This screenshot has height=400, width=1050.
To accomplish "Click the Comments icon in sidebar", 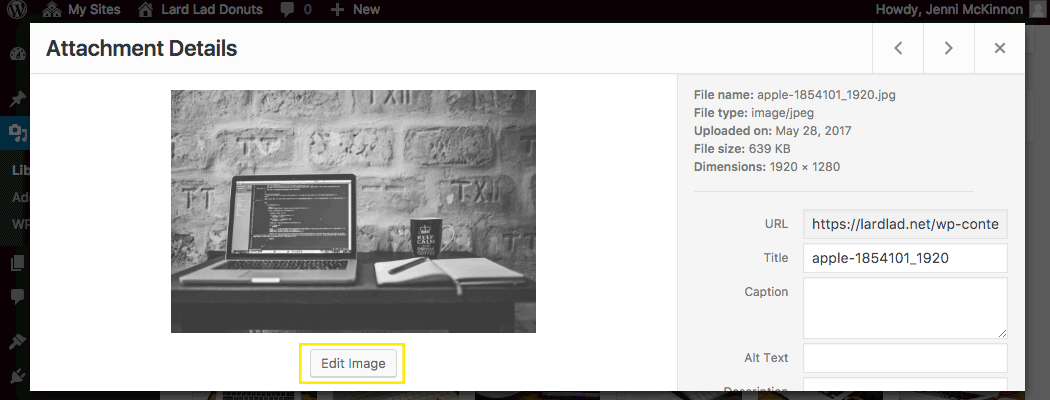I will point(18,295).
